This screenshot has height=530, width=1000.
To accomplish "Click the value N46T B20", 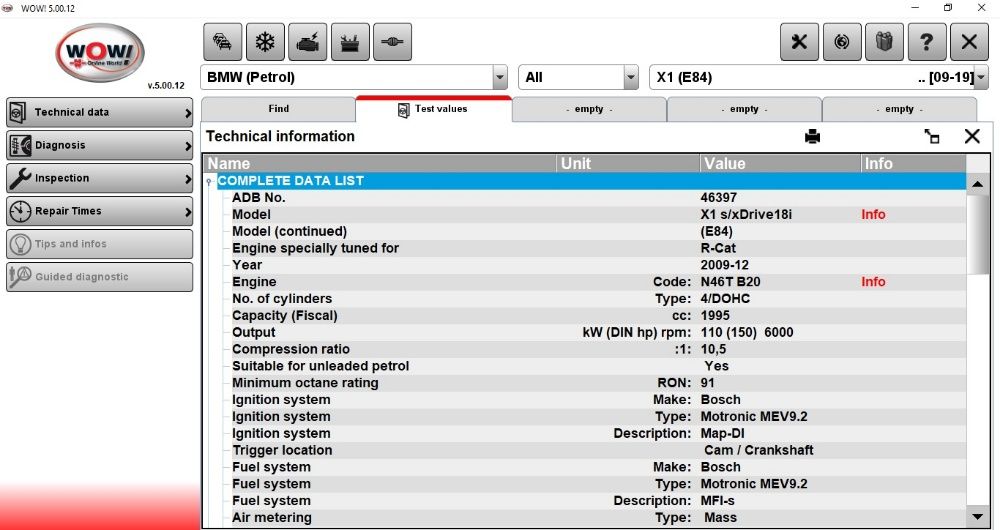I will 730,282.
